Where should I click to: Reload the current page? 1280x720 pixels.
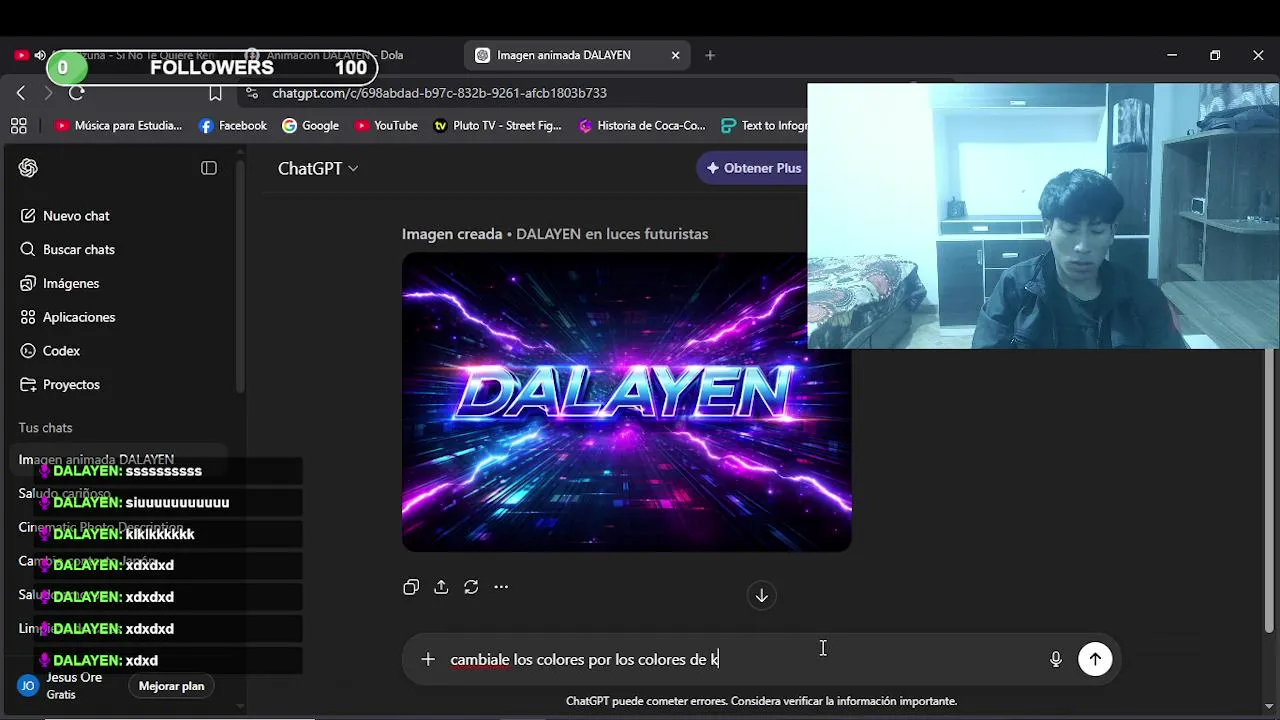point(77,93)
